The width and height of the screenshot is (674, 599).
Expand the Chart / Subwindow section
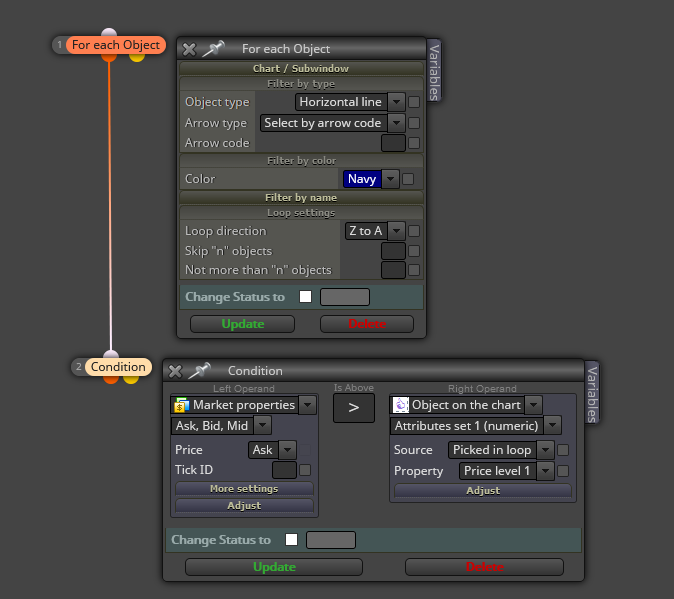301,69
